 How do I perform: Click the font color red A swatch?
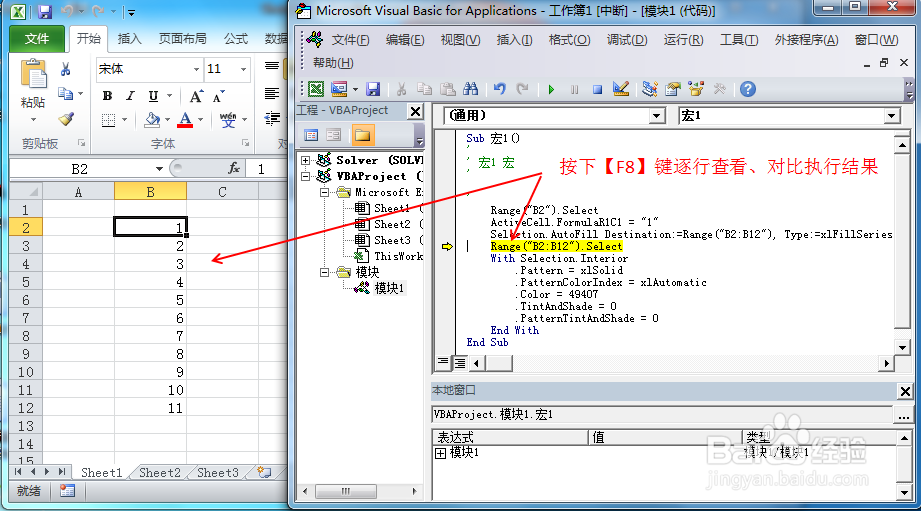click(185, 120)
